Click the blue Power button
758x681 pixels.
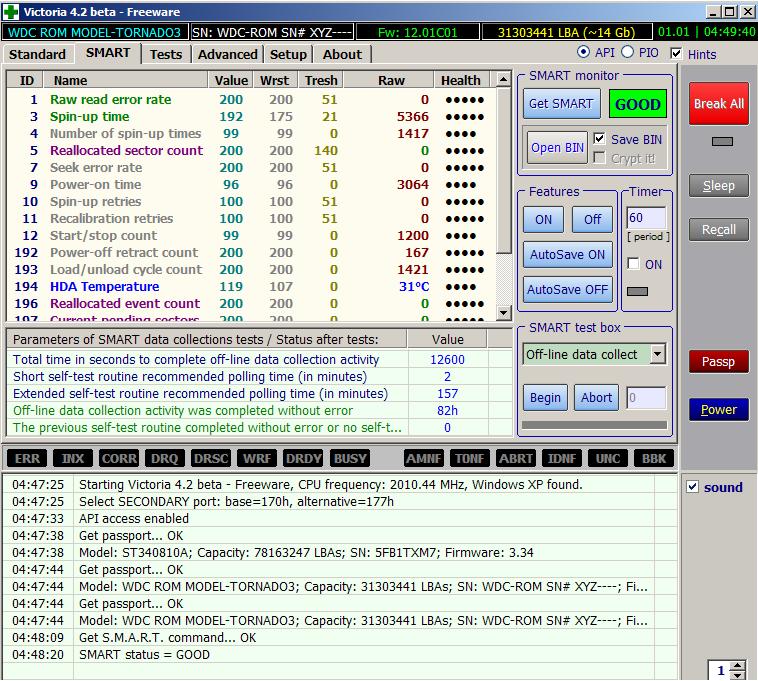click(719, 409)
